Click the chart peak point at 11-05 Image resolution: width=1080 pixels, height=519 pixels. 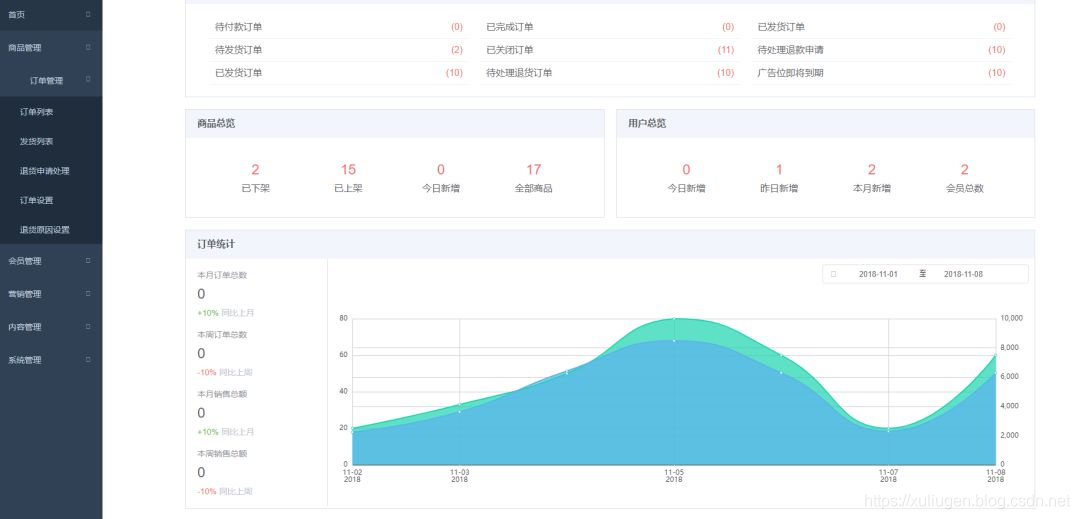click(x=675, y=319)
